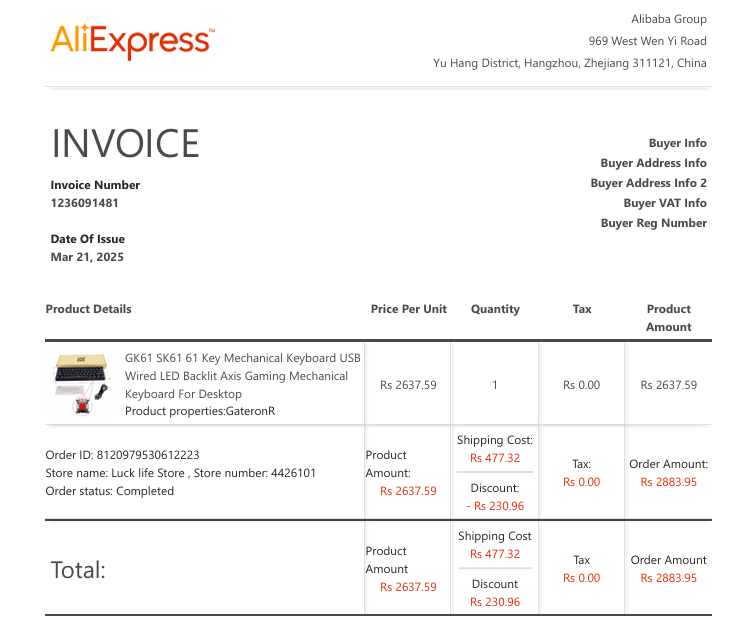742x634 pixels.
Task: Select the Product Details column header
Action: (89, 309)
